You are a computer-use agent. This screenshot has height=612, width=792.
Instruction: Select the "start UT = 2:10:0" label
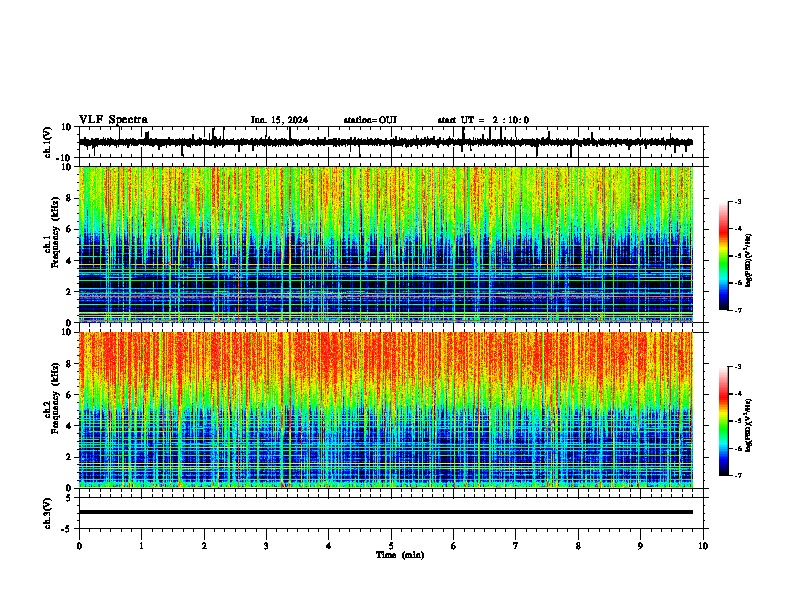pyautogui.click(x=483, y=120)
